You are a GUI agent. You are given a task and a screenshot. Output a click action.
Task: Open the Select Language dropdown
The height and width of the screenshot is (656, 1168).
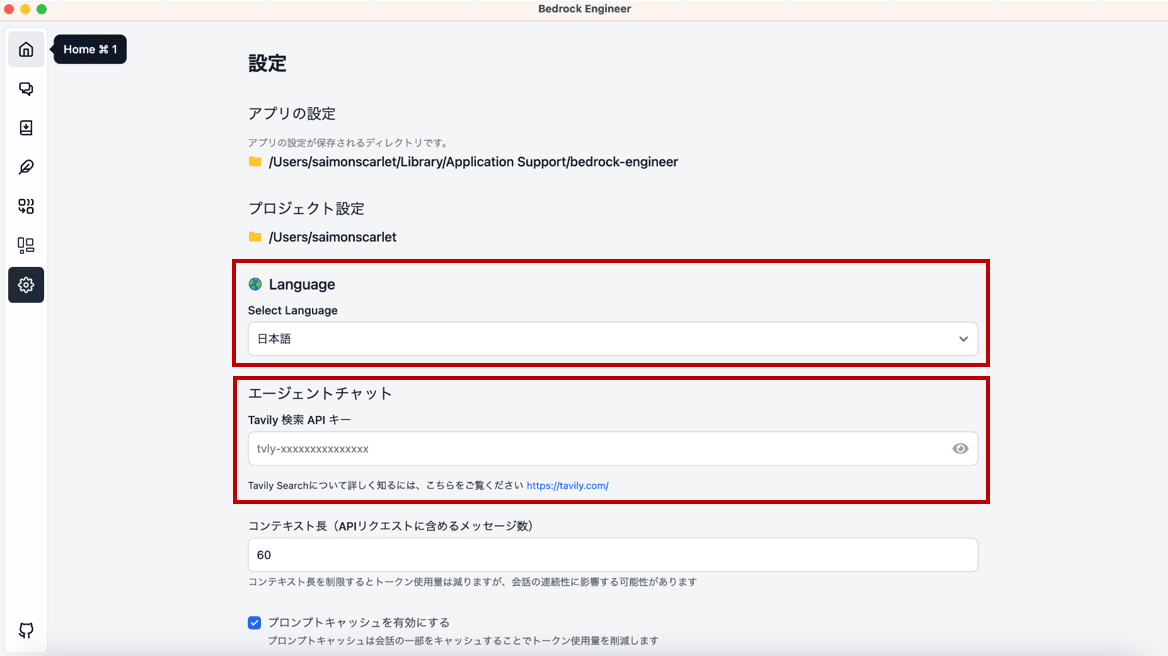(x=613, y=339)
